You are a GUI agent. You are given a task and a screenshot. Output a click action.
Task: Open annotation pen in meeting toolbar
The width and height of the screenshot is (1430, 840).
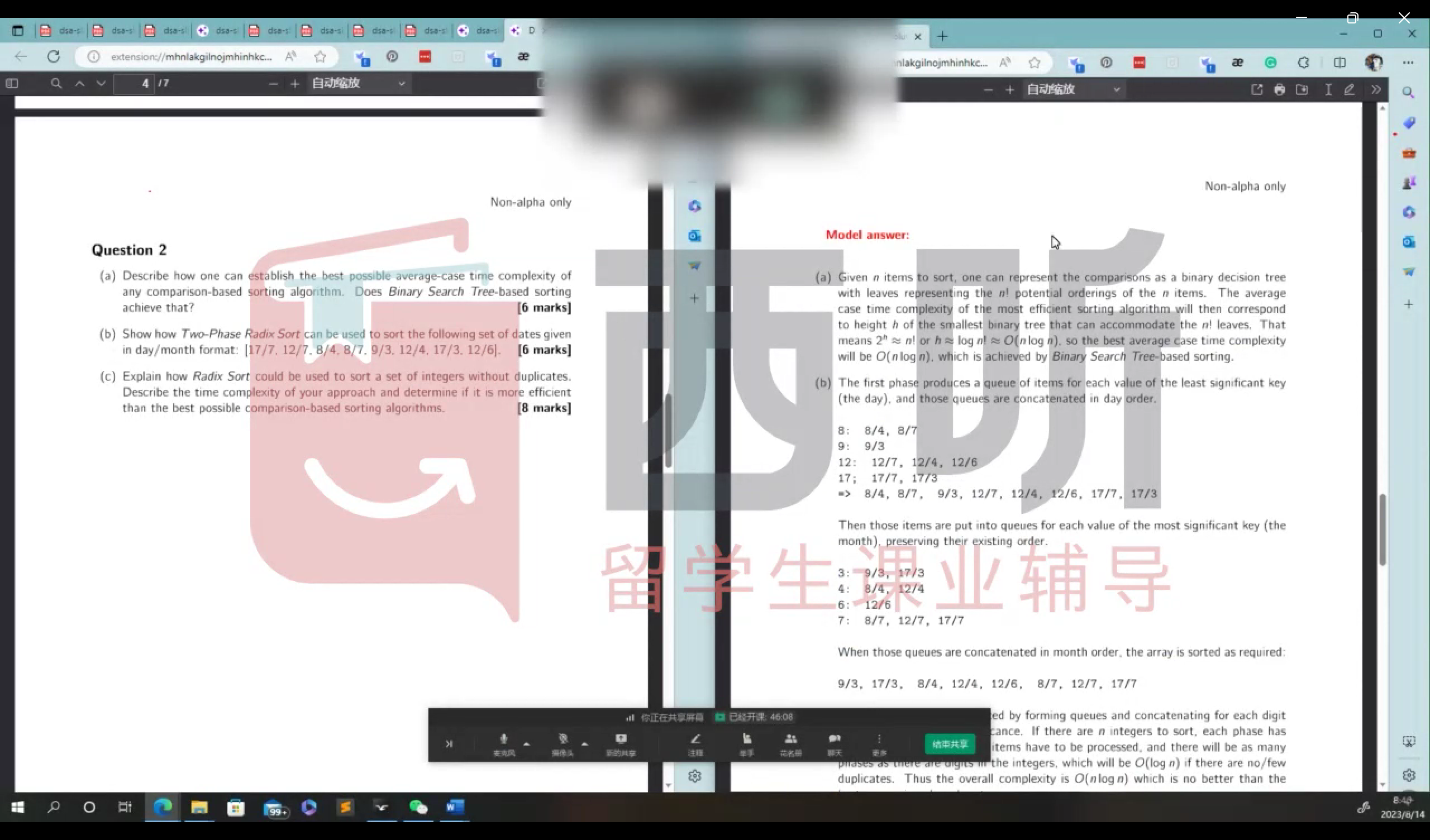[695, 744]
